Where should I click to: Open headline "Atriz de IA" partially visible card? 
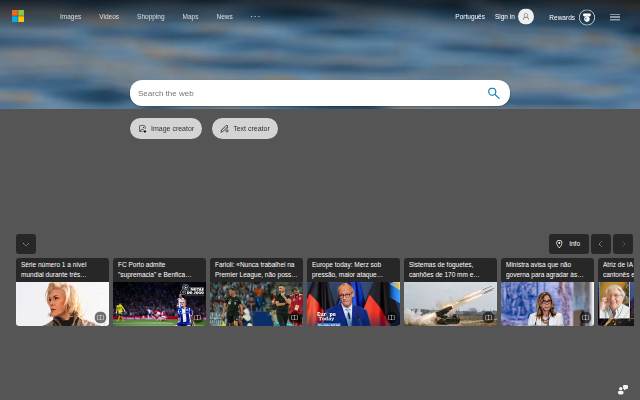pyautogui.click(x=618, y=270)
